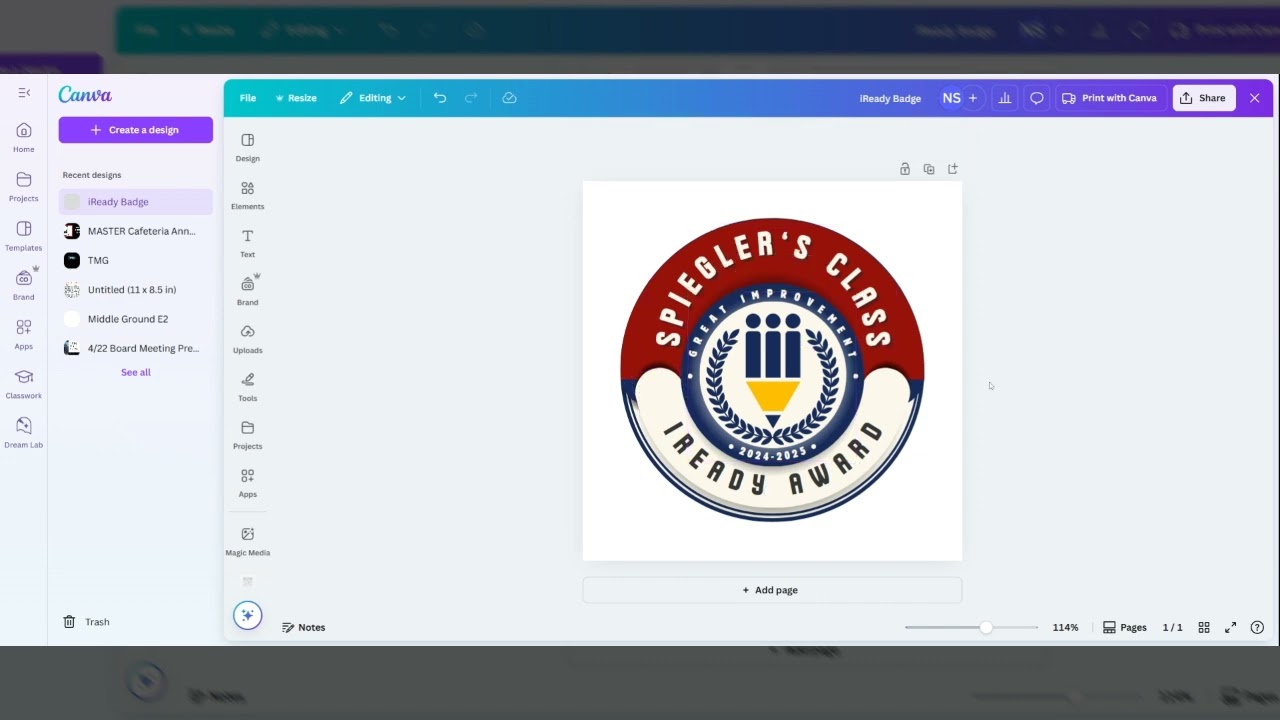This screenshot has height=720, width=1280.
Task: Open Dream Lab
Action: click(24, 433)
